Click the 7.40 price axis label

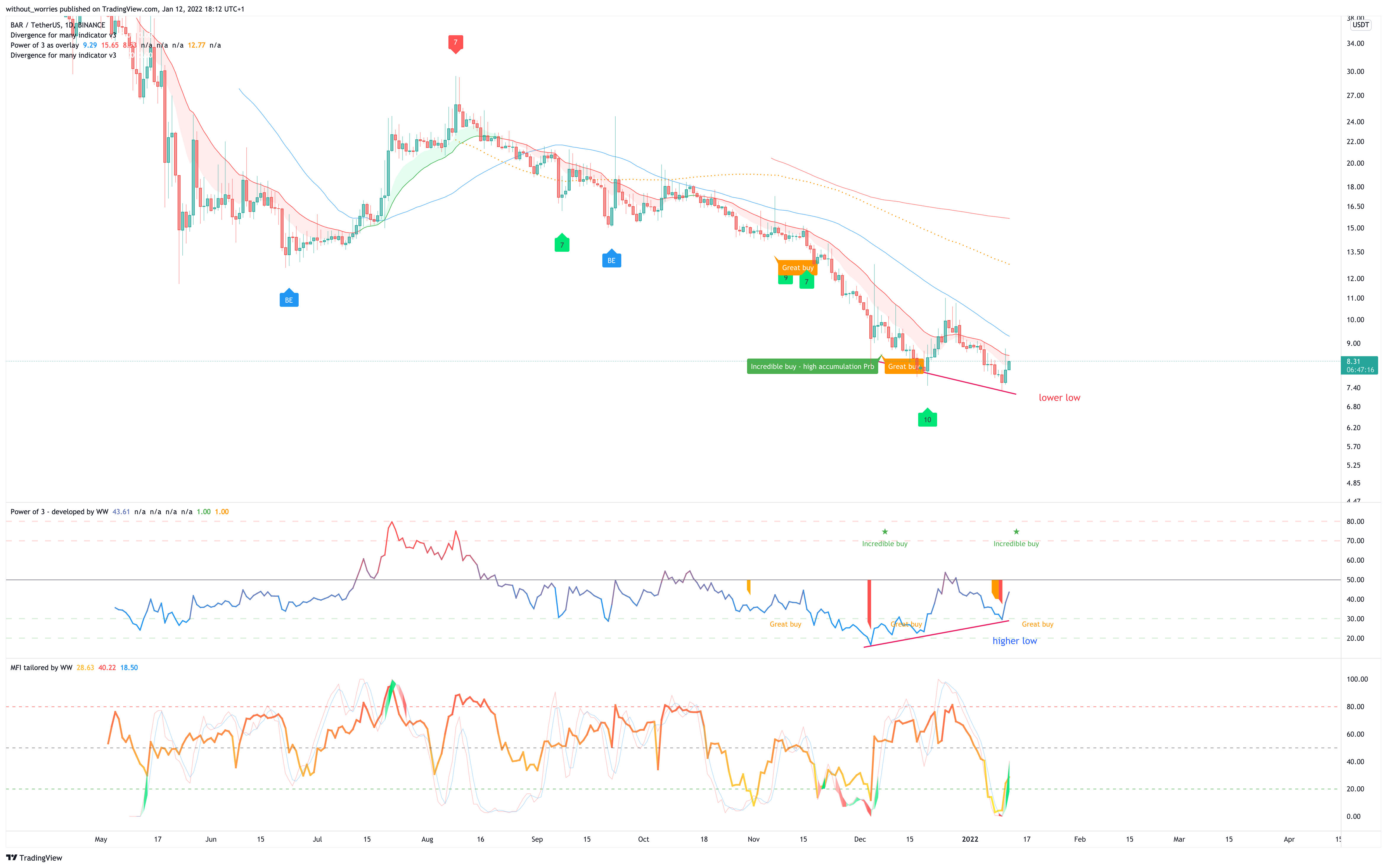(x=1354, y=388)
